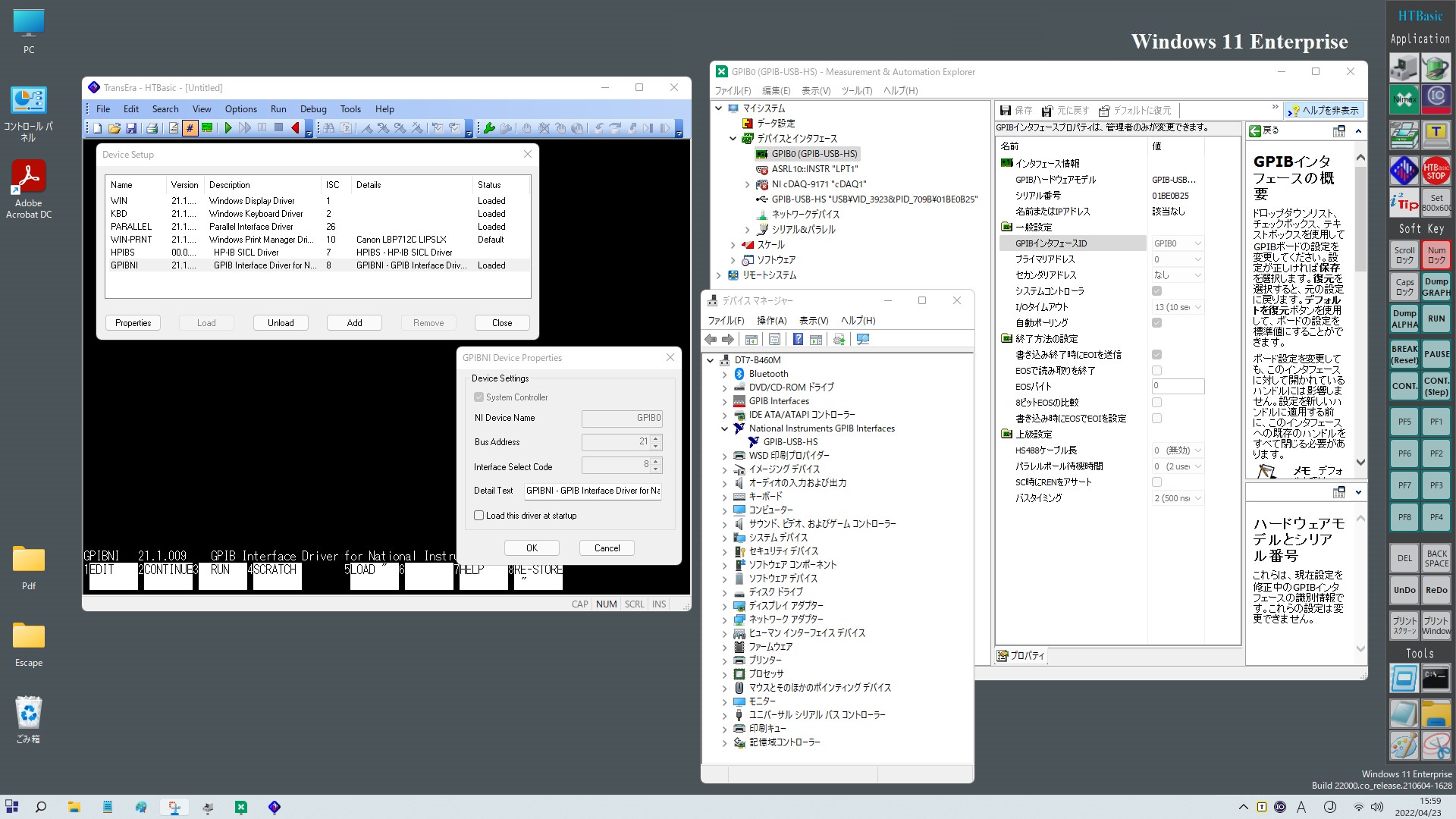This screenshot has height=819, width=1456.
Task: Open Debug menu in HTBasic
Action: [x=313, y=109]
